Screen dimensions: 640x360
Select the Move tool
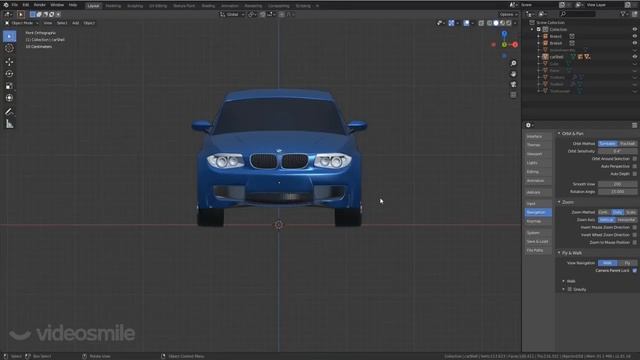pos(9,62)
